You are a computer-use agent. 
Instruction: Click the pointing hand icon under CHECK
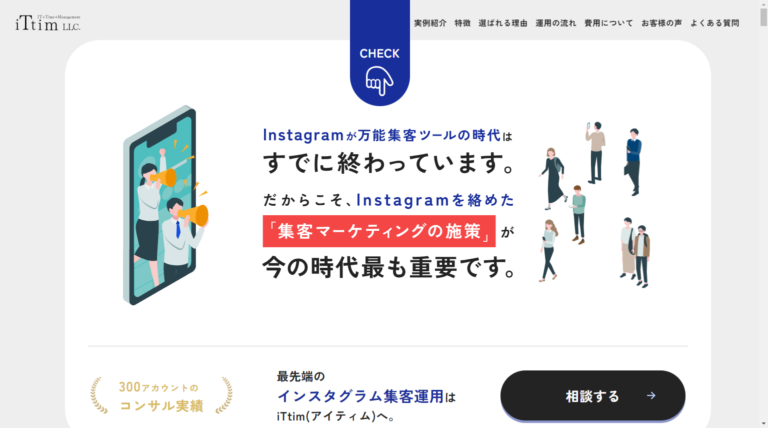(379, 81)
